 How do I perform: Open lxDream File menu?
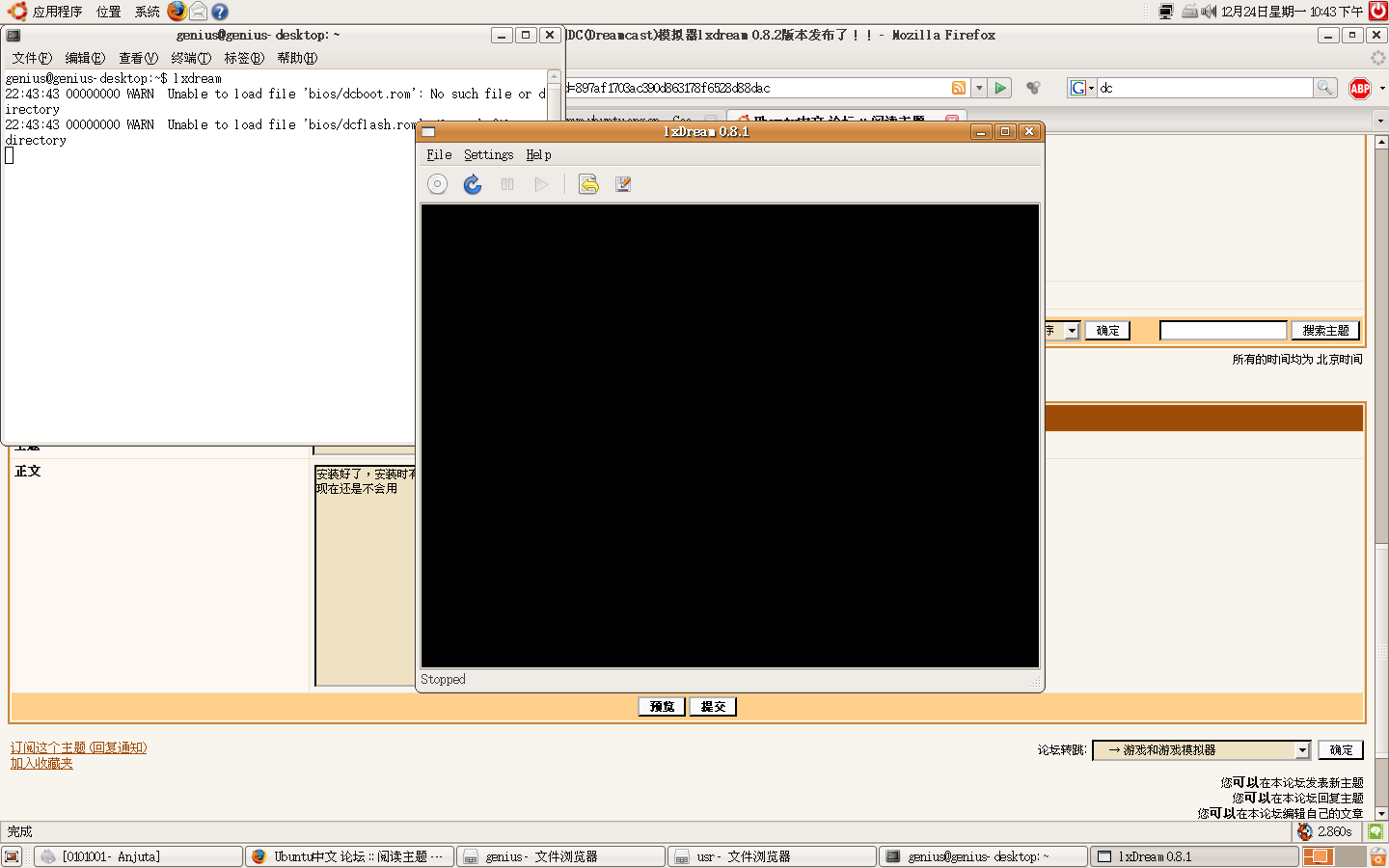tap(439, 154)
